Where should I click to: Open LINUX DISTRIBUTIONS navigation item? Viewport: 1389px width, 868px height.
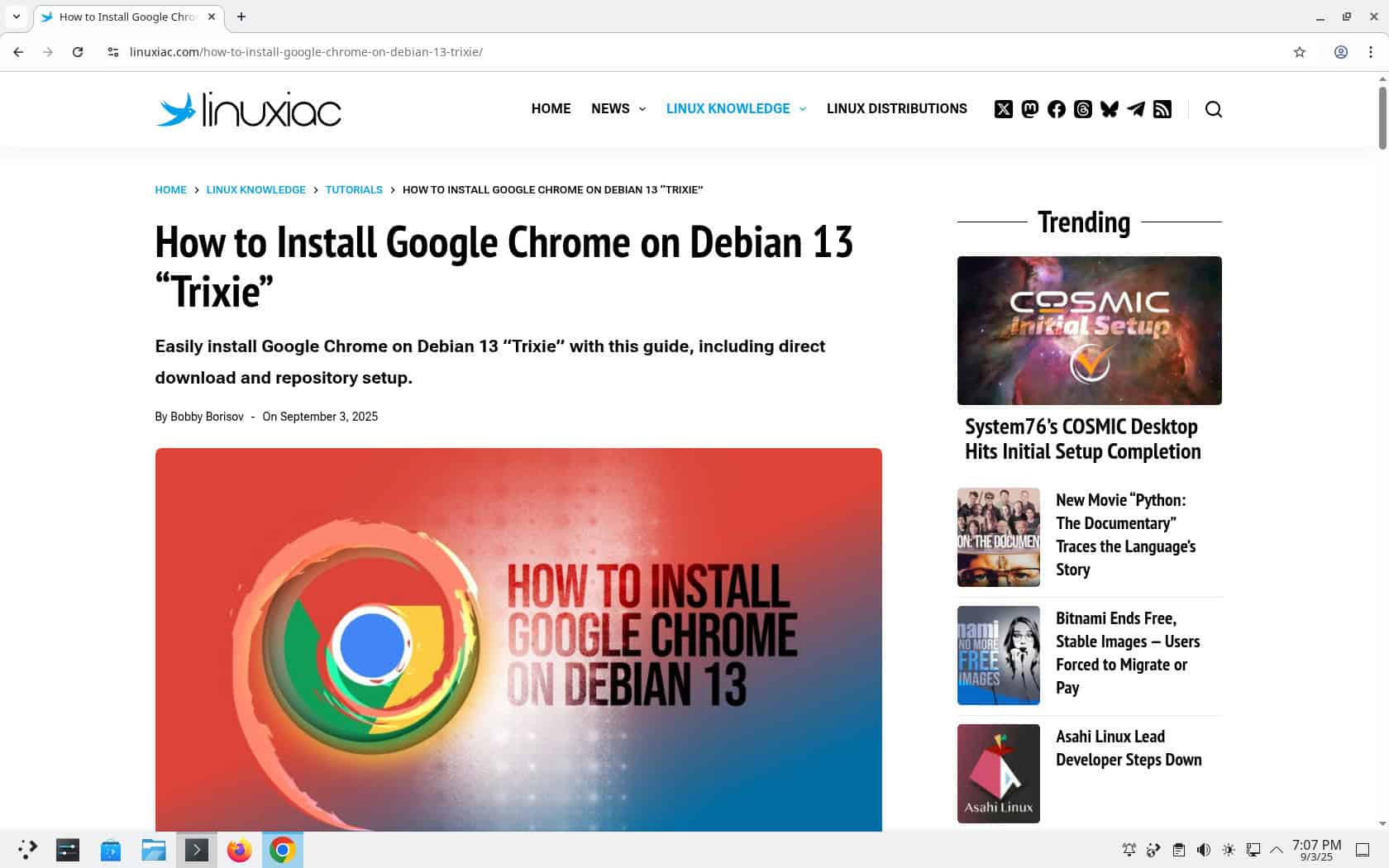(x=896, y=108)
